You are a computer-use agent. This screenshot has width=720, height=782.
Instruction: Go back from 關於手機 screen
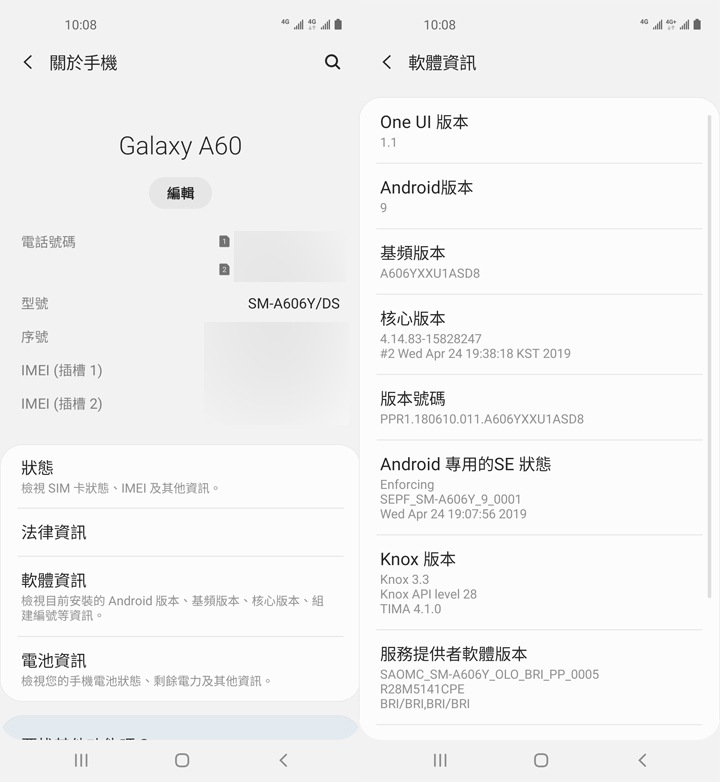pyautogui.click(x=28, y=62)
